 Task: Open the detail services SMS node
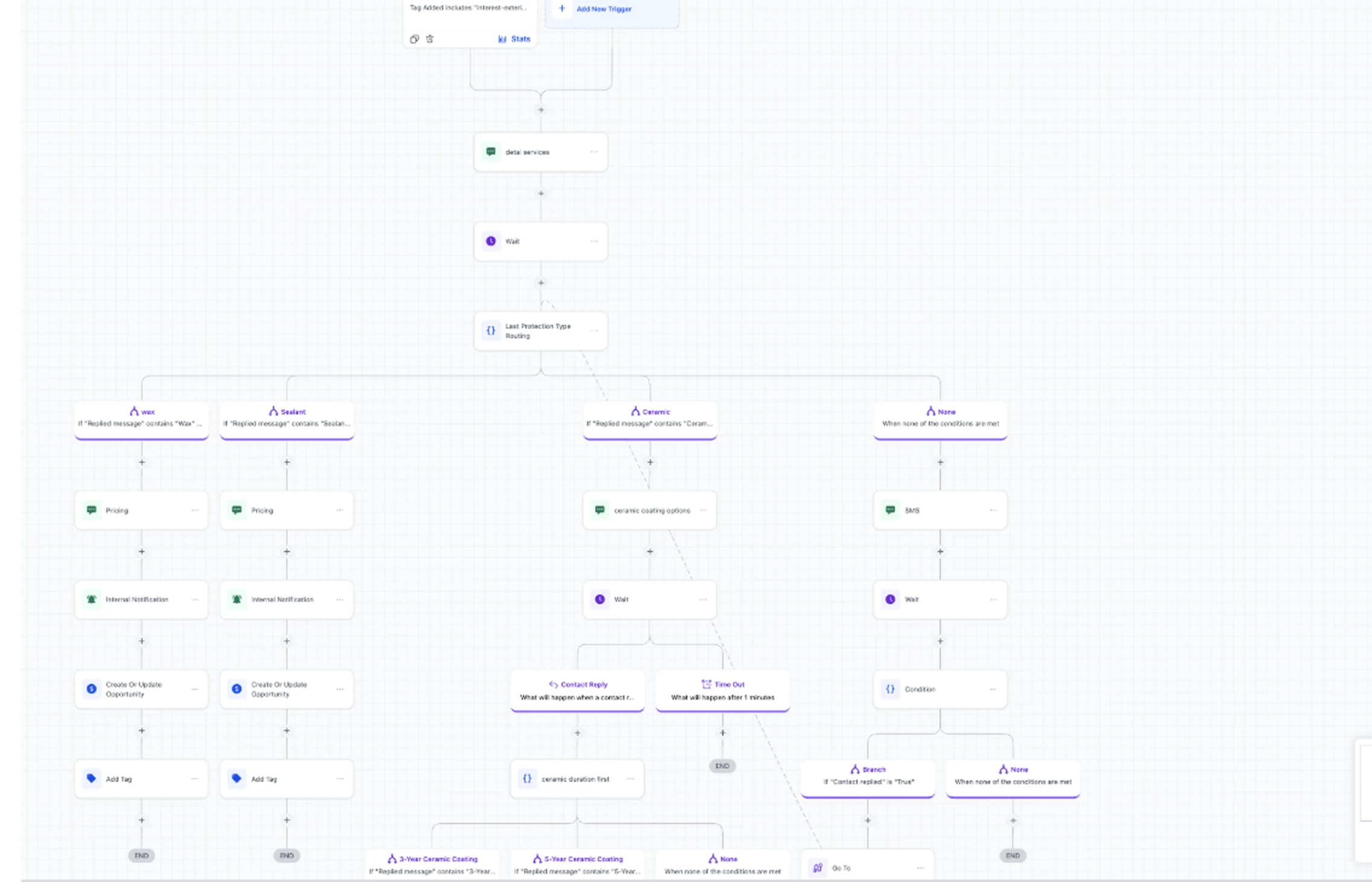[540, 152]
